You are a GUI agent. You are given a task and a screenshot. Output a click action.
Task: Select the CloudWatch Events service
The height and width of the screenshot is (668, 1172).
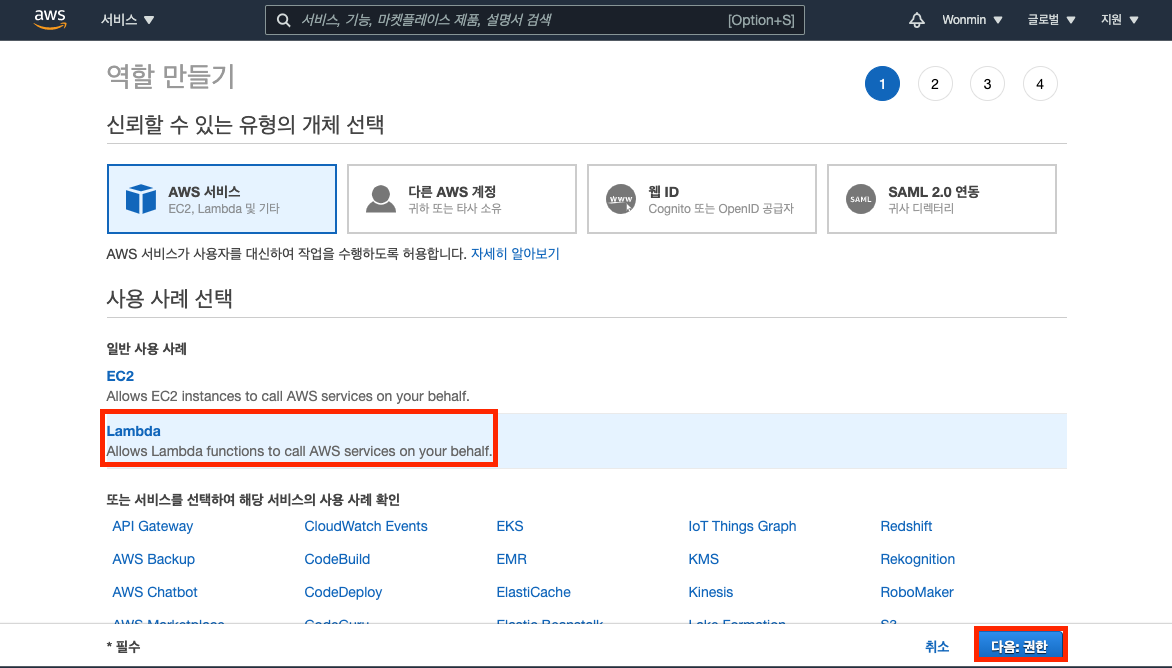pos(366,526)
